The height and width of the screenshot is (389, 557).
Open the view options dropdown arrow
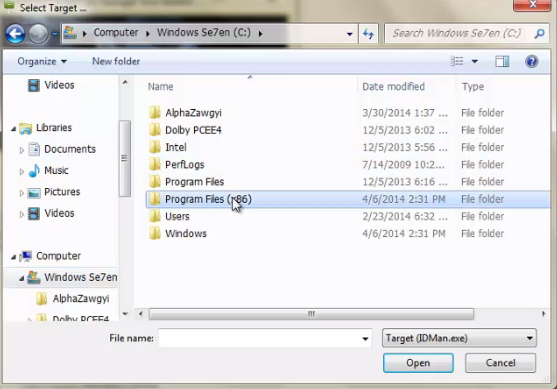tap(474, 62)
